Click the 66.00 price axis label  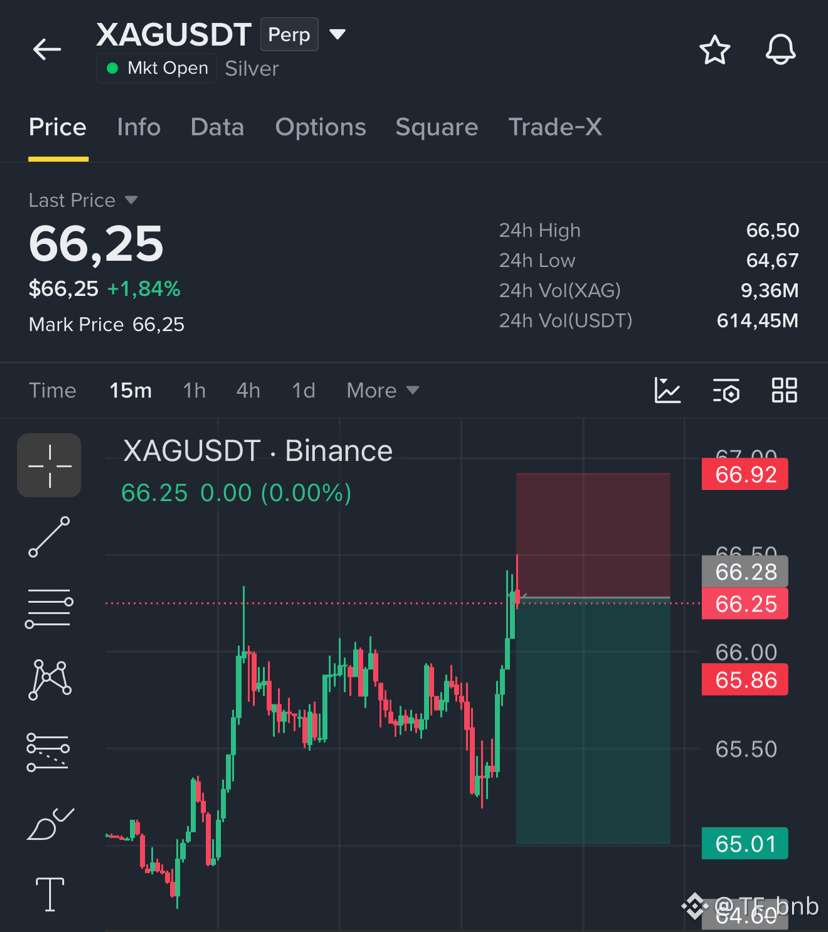pos(746,652)
